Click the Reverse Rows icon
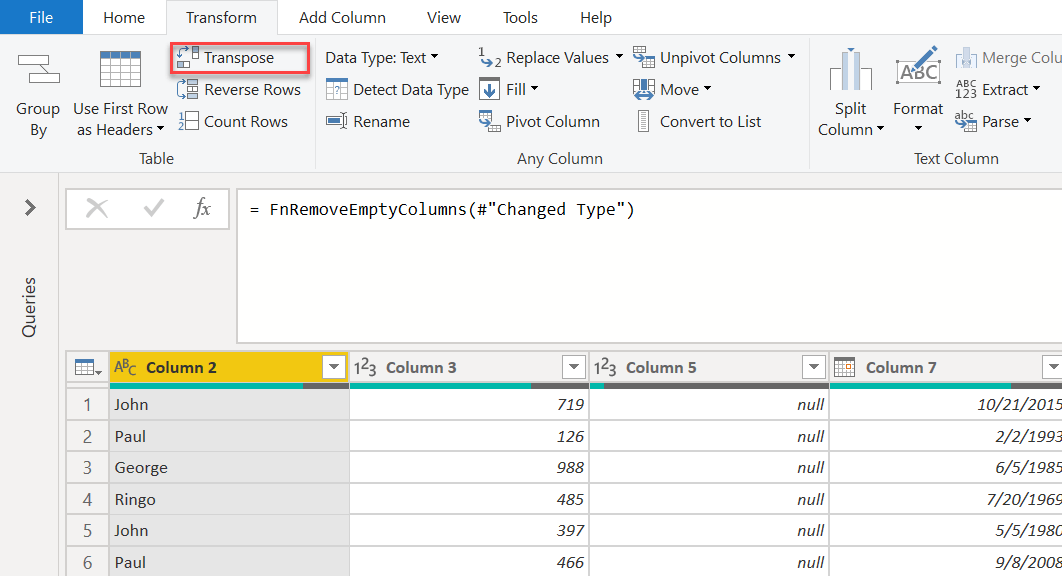 click(x=188, y=89)
